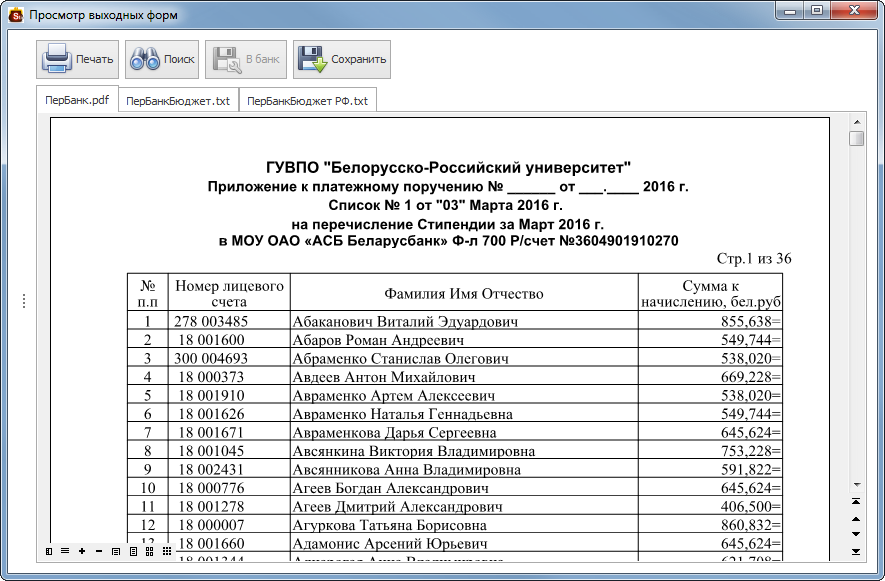Click the Печать printer button
This screenshot has width=885, height=581.
point(77,59)
